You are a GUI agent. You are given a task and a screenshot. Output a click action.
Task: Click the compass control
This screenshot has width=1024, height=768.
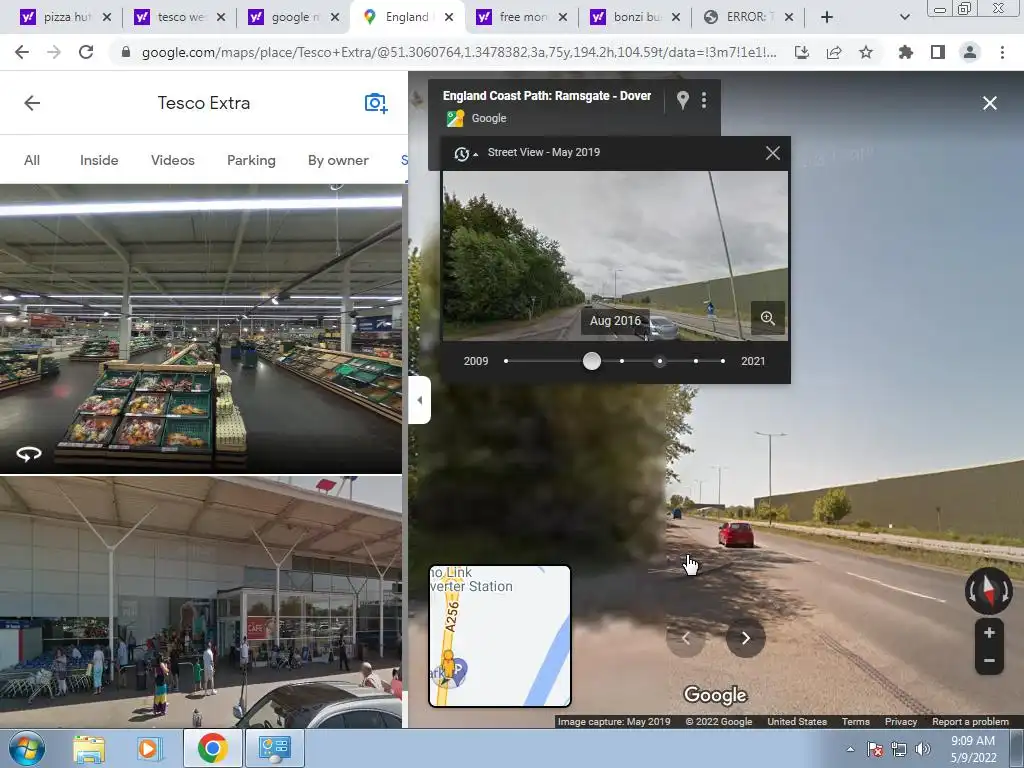tap(989, 590)
